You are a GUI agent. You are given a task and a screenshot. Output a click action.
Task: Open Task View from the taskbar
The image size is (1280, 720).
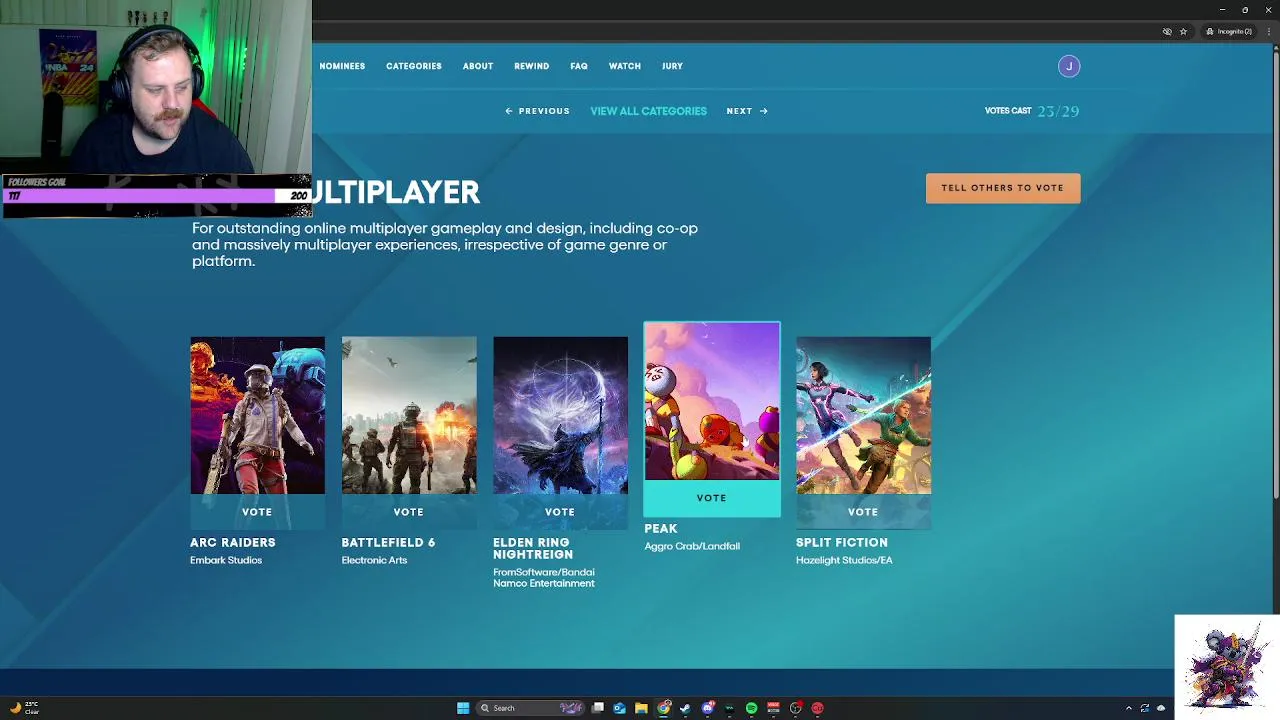[x=598, y=708]
